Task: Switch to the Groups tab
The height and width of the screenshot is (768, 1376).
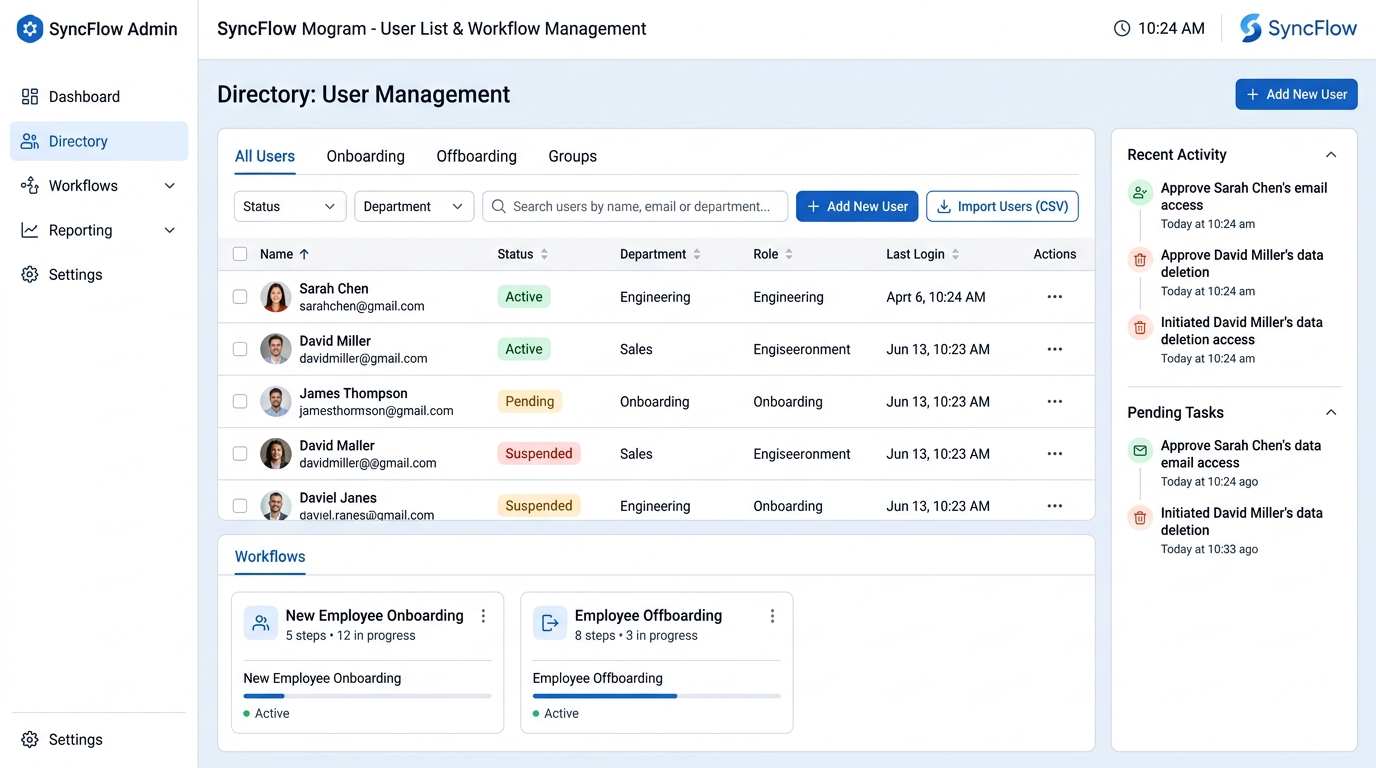Action: (572, 156)
